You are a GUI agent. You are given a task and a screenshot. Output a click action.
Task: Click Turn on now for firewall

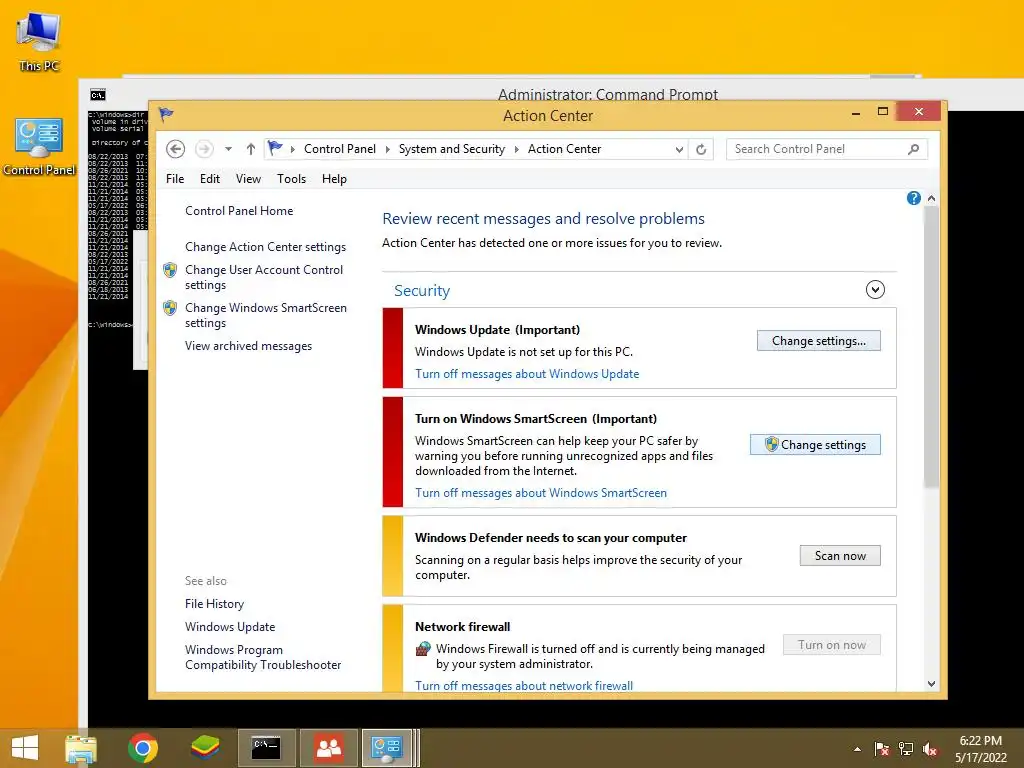pyautogui.click(x=831, y=645)
